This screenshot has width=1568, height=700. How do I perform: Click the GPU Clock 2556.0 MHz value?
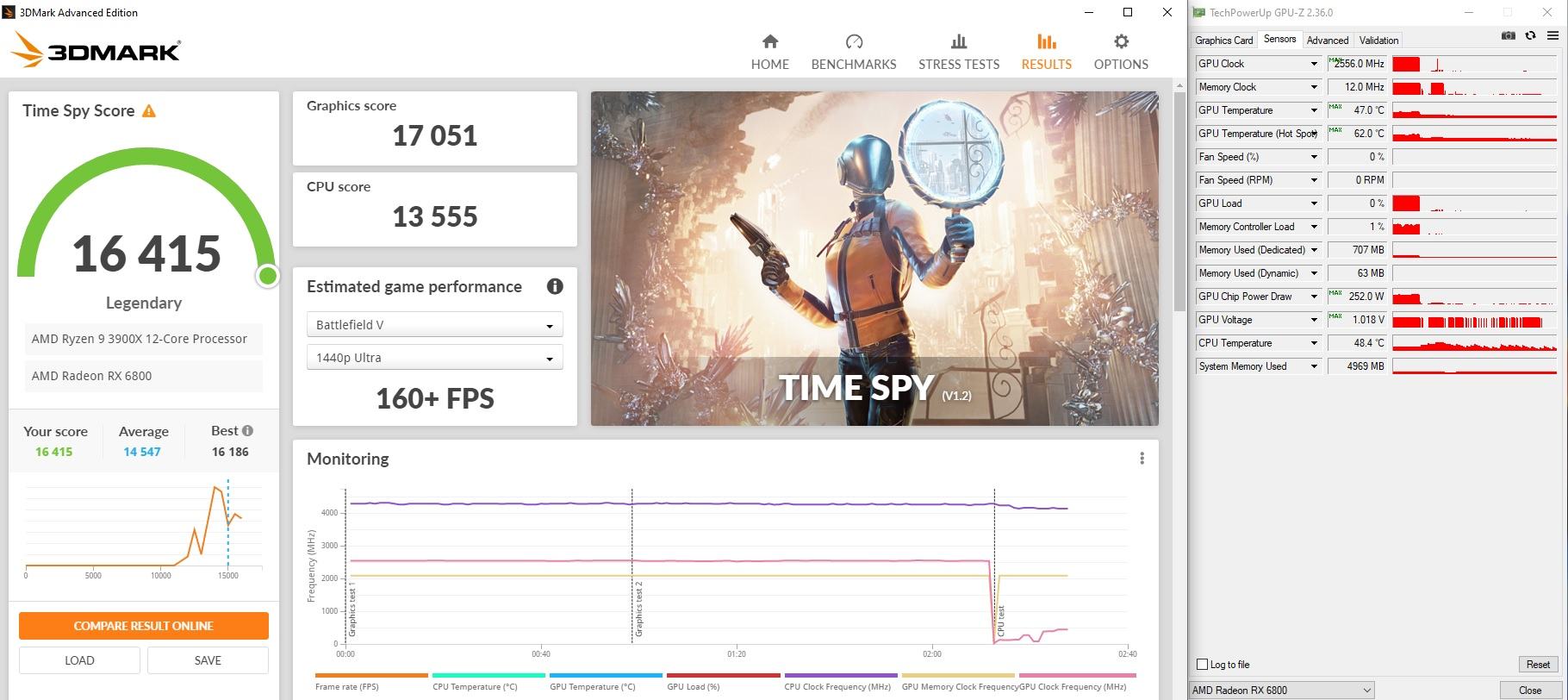pyautogui.click(x=1357, y=64)
